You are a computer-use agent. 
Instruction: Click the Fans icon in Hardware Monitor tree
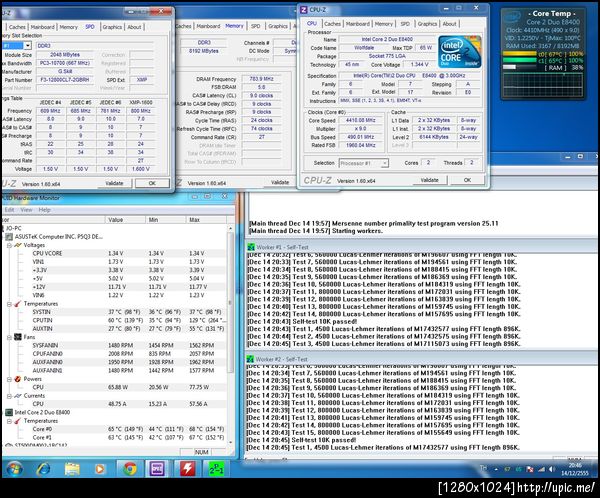click(x=18, y=337)
